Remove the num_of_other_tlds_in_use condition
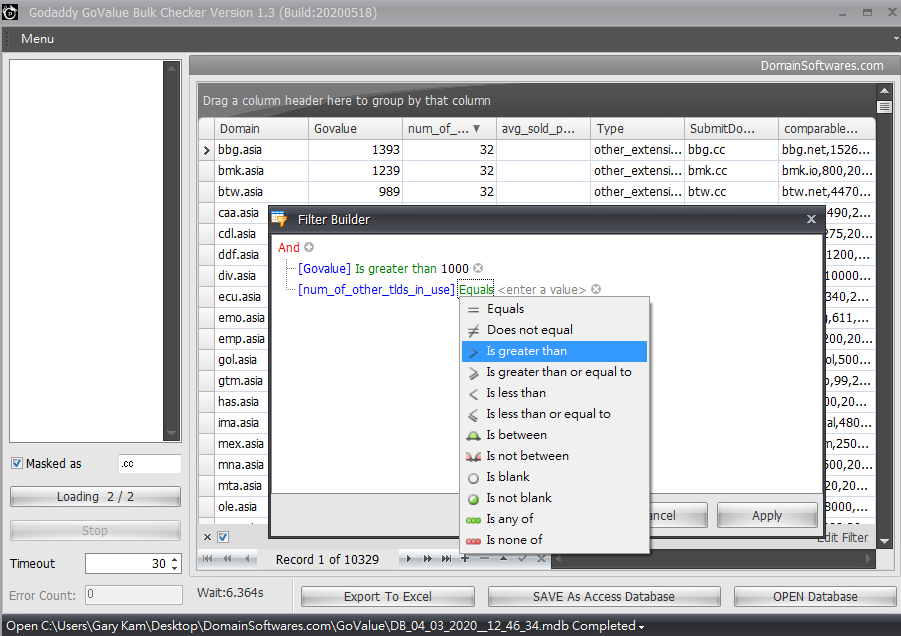Screen dimensions: 901x636 596,289
